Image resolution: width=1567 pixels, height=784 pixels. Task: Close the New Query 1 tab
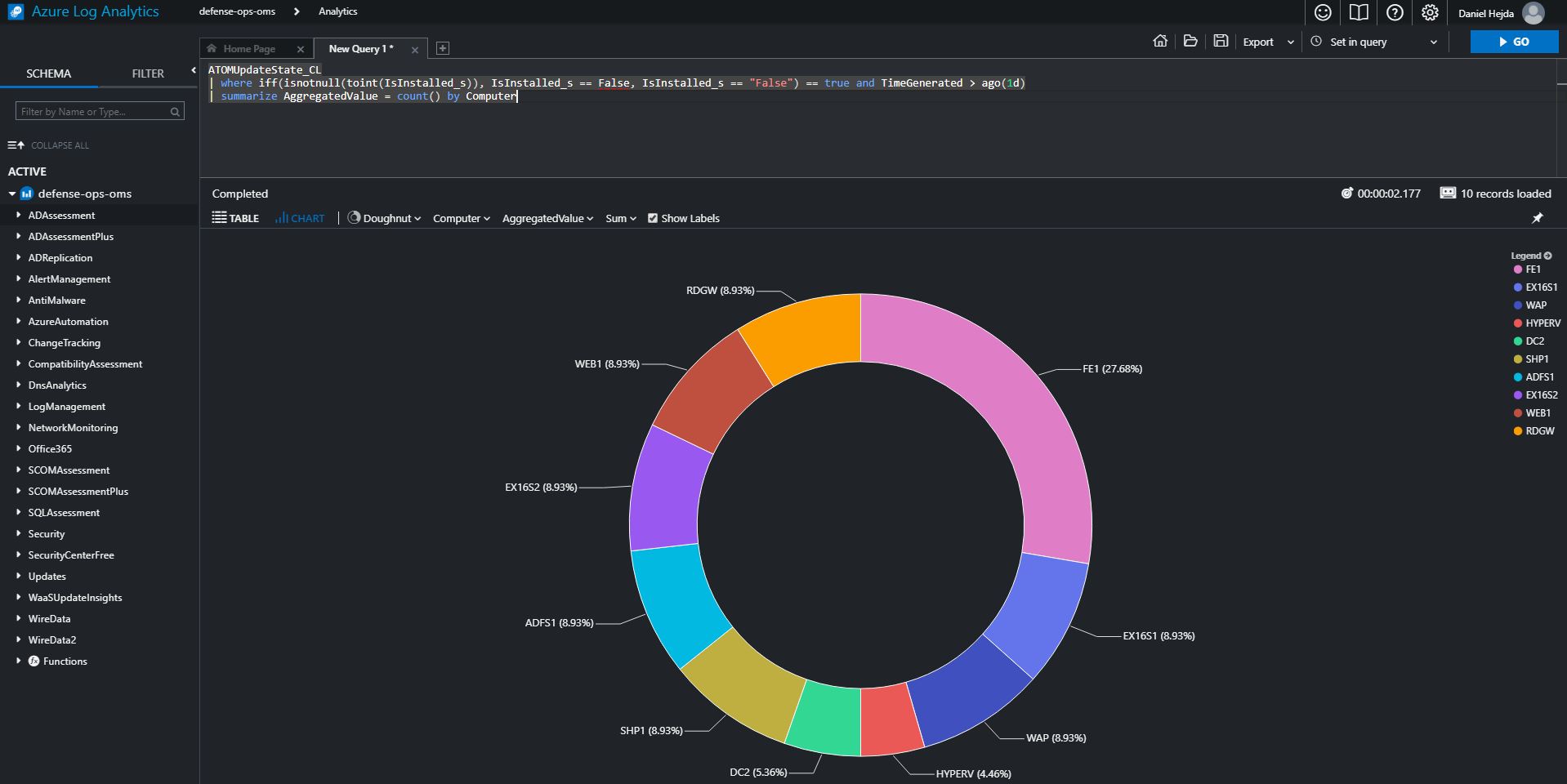click(x=415, y=50)
